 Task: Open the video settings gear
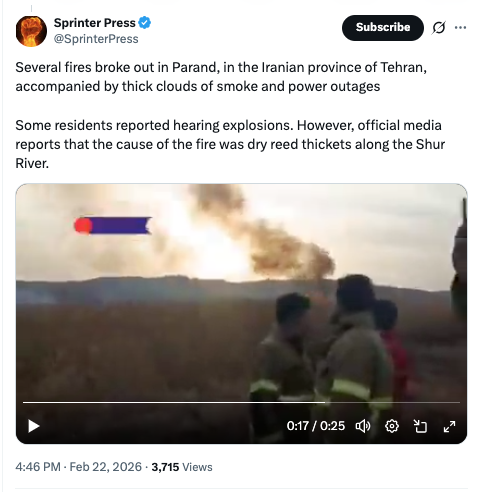(392, 426)
